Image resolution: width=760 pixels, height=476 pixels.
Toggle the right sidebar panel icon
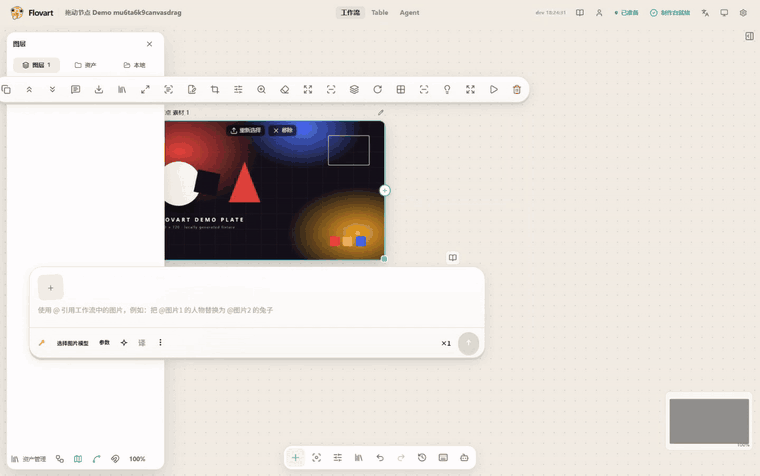(x=749, y=36)
